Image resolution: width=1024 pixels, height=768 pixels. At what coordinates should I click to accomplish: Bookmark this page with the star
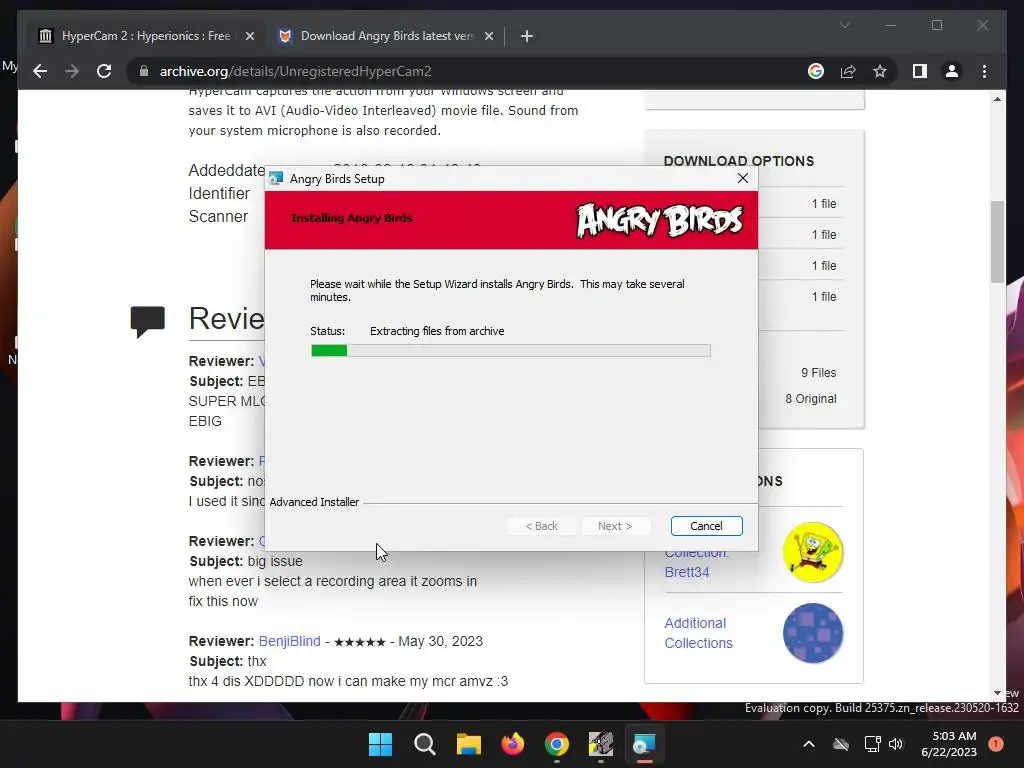[x=880, y=71]
